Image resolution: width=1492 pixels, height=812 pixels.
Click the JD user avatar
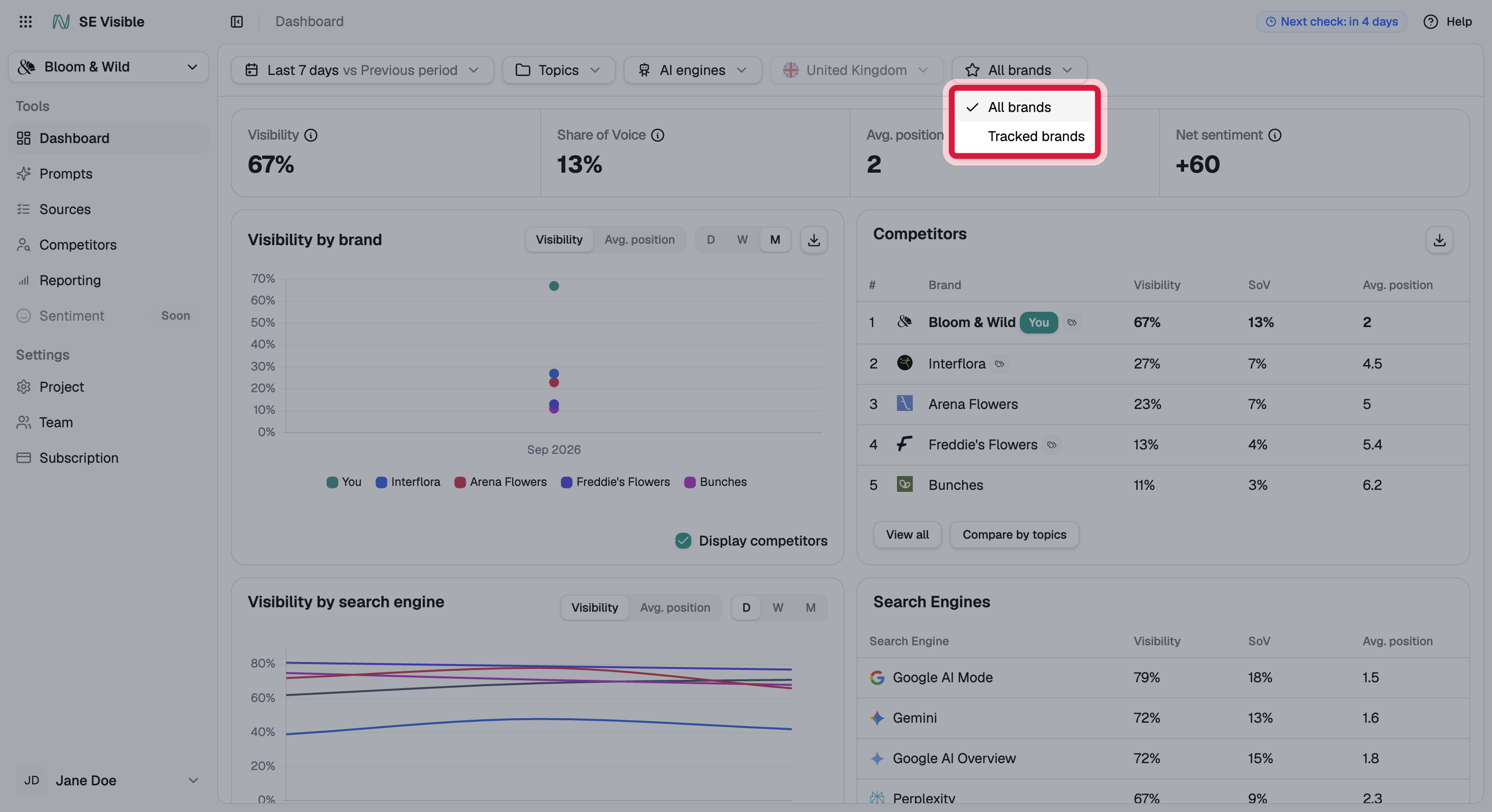(32, 780)
